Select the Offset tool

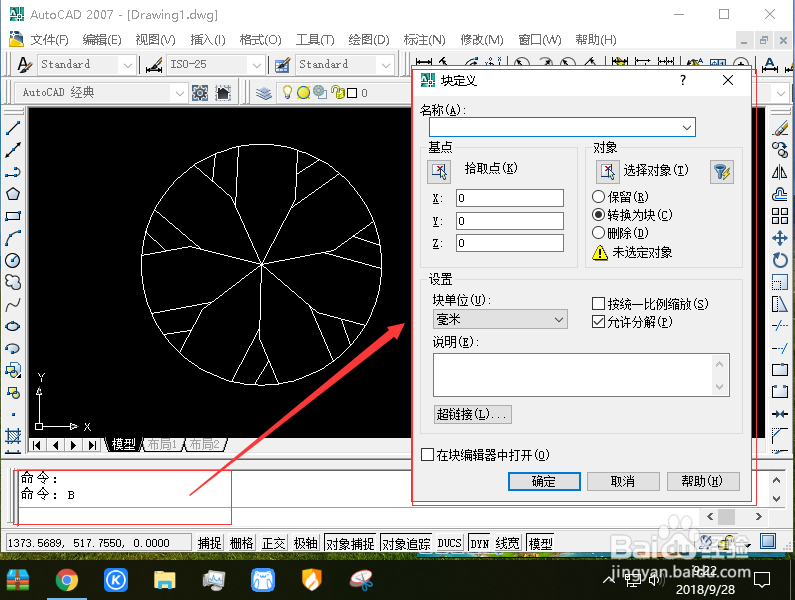[x=780, y=194]
